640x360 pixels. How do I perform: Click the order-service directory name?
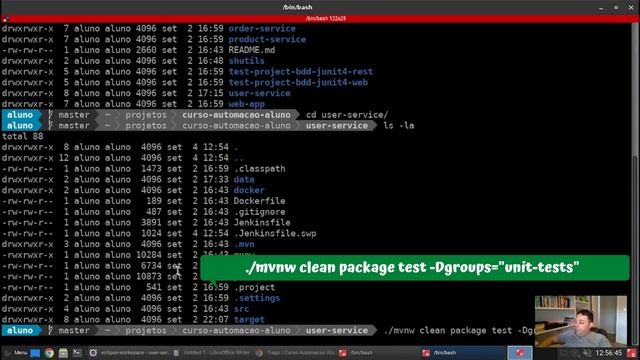[x=262, y=29]
